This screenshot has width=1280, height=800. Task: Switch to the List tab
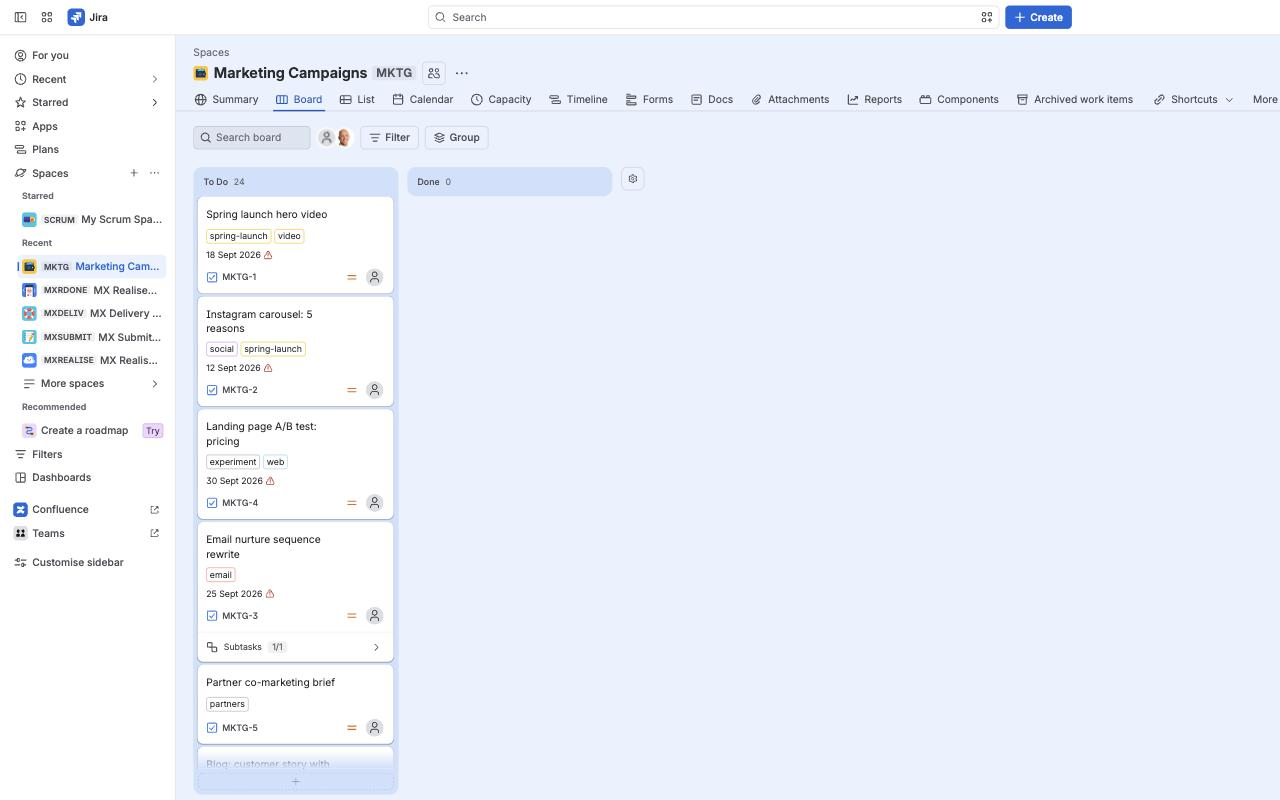pyautogui.click(x=357, y=99)
